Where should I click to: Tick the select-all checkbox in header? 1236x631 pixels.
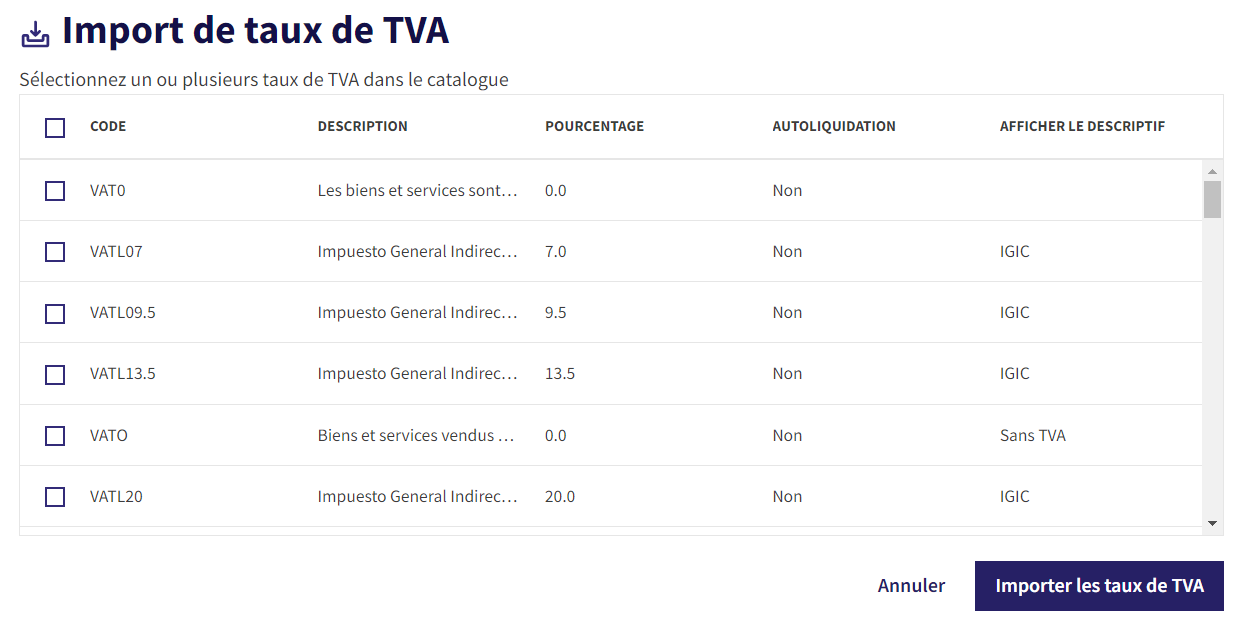pos(55,127)
